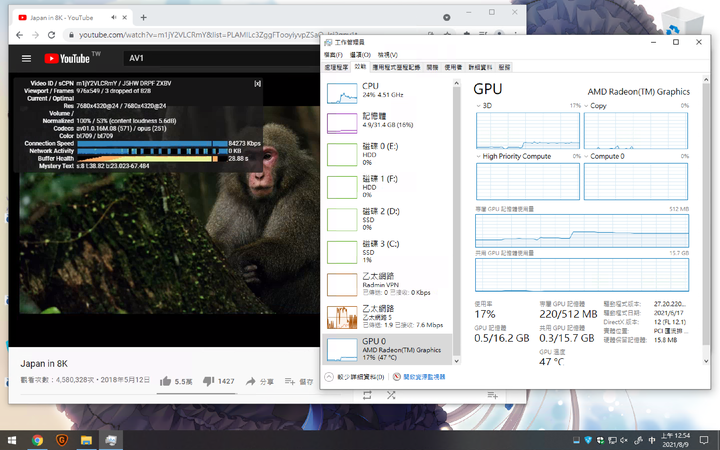Open Chrome from the taskbar

coord(37,440)
